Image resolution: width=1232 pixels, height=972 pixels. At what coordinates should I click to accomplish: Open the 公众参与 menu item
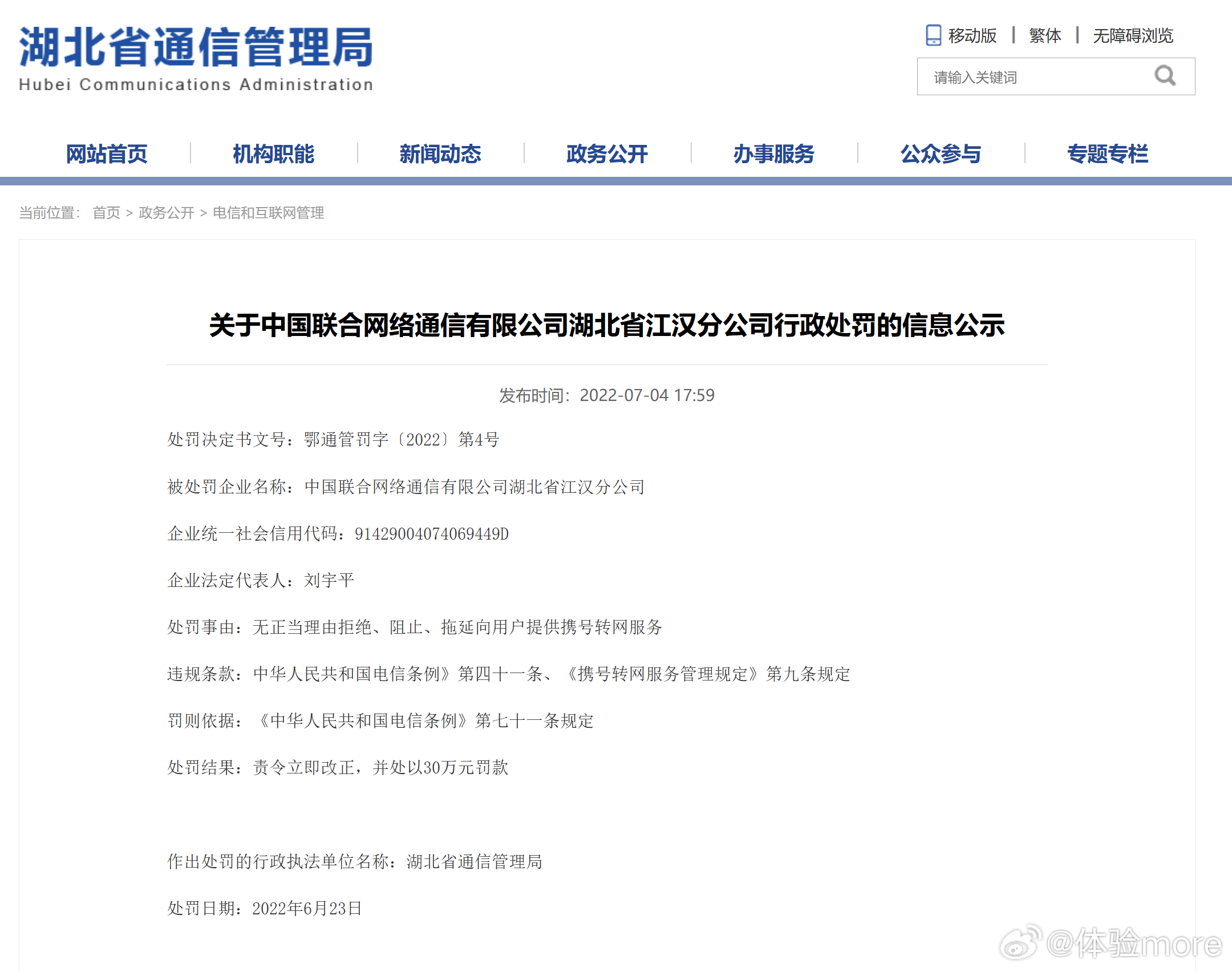(x=939, y=153)
